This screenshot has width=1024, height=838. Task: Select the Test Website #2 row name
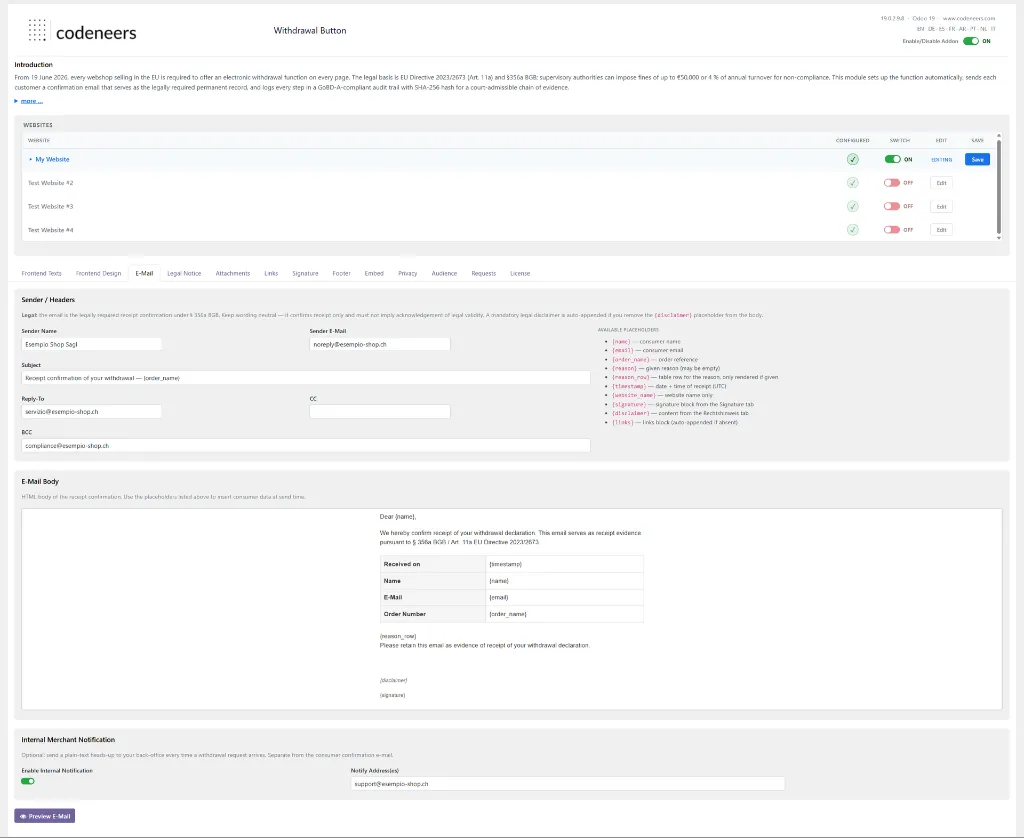point(50,183)
